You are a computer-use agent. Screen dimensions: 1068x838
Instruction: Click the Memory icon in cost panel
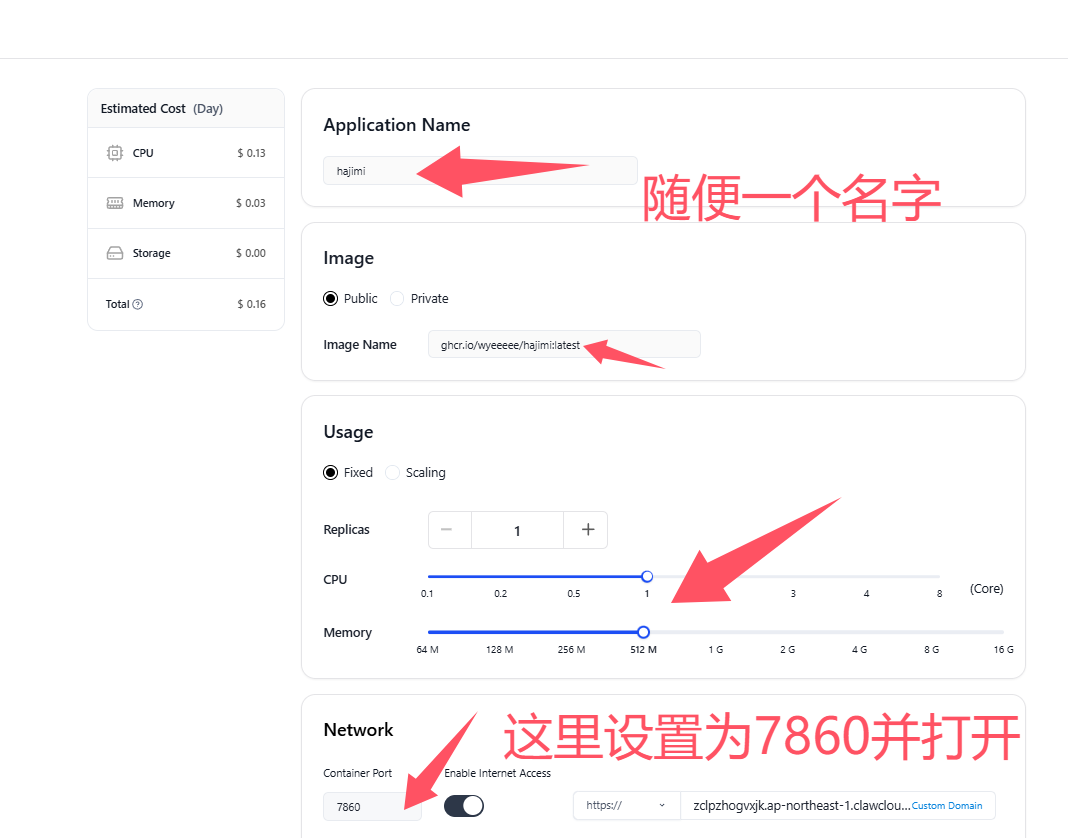115,203
